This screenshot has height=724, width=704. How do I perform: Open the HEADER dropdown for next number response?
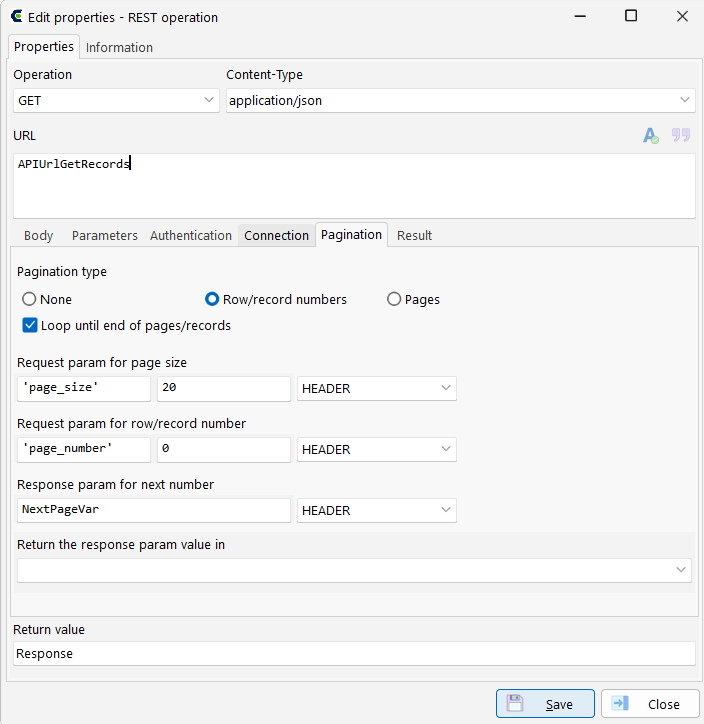[x=377, y=510]
